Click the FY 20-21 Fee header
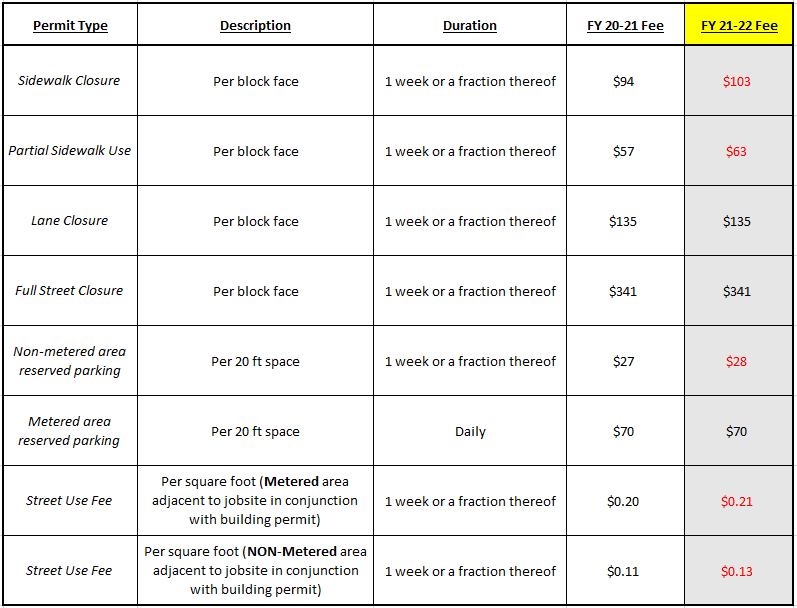The image size is (797, 608). tap(625, 26)
